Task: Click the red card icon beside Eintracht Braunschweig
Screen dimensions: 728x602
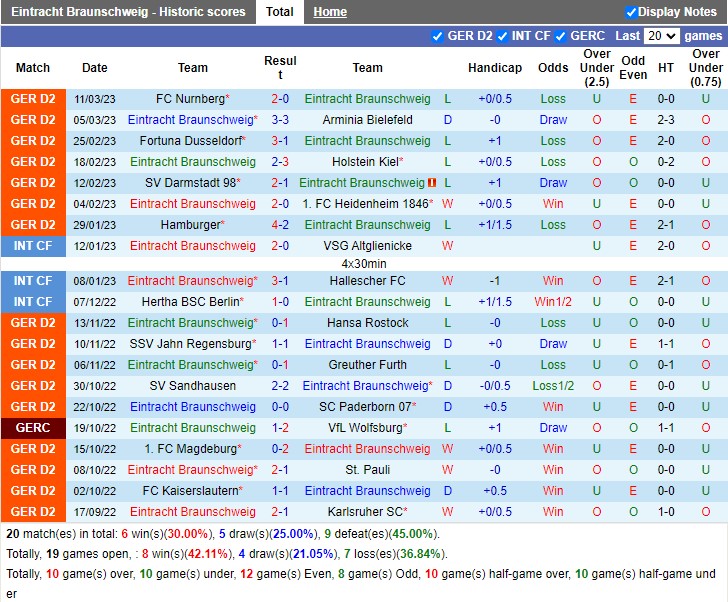Action: point(432,183)
